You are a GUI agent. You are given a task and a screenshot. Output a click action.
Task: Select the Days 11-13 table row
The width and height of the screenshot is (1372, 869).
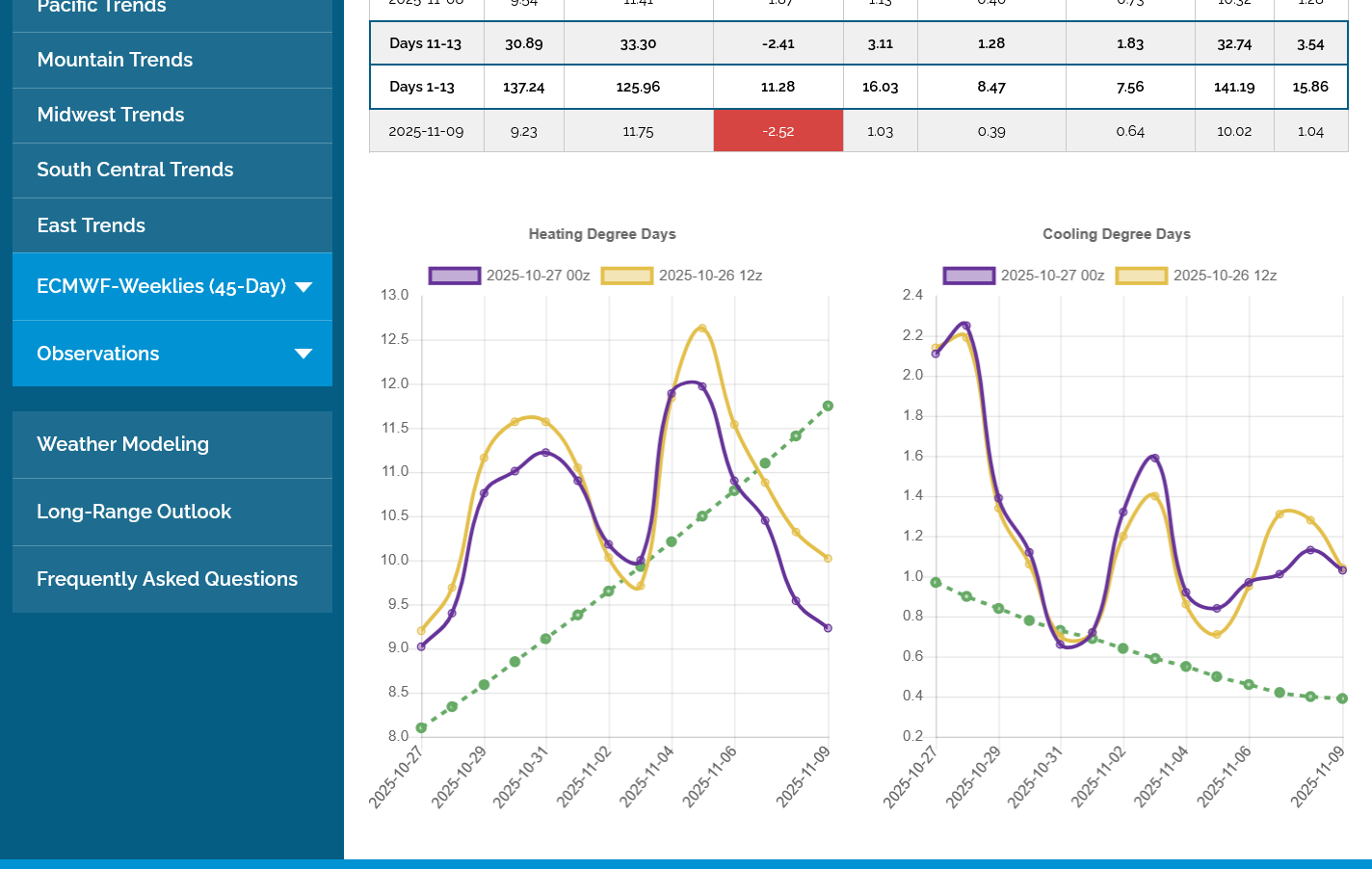[425, 43]
